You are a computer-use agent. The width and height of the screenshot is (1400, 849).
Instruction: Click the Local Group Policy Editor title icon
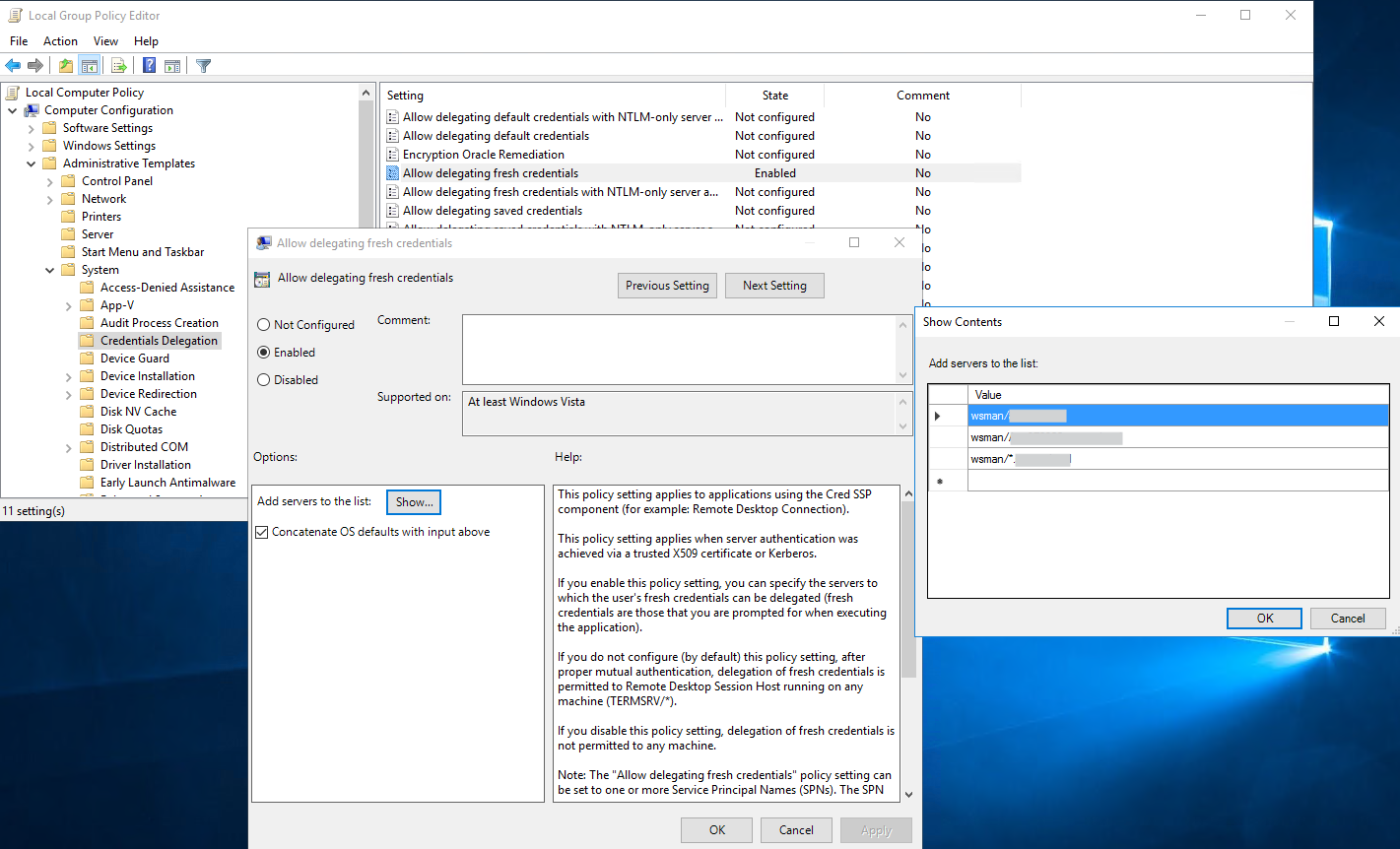click(x=15, y=16)
